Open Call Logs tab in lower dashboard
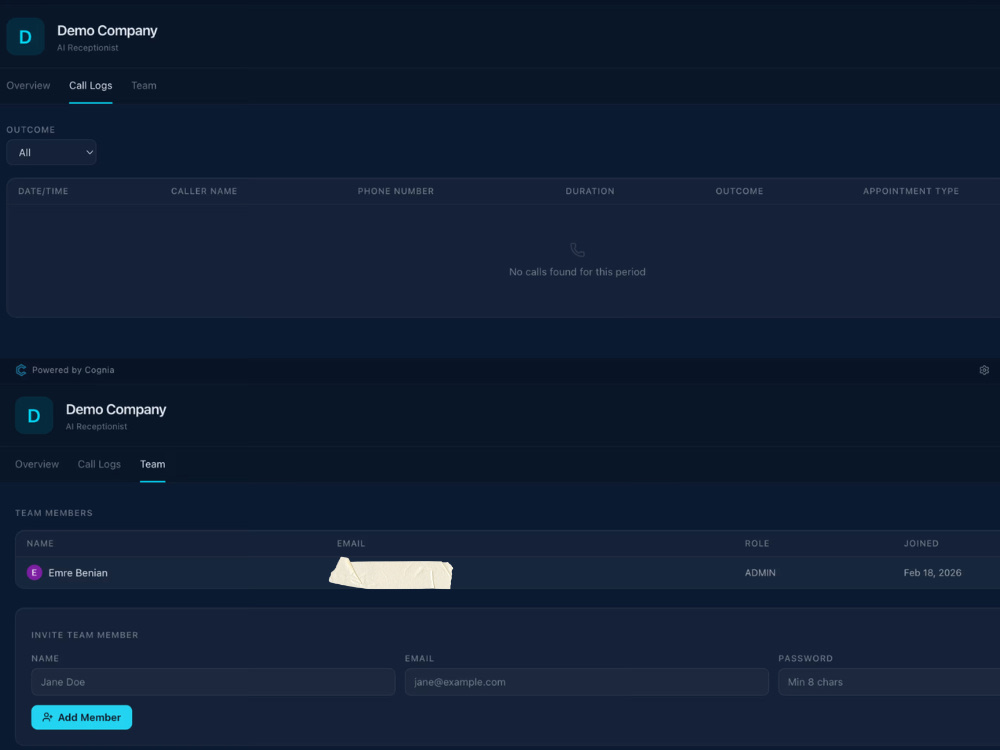Image resolution: width=1000 pixels, height=750 pixels. pyautogui.click(x=99, y=464)
